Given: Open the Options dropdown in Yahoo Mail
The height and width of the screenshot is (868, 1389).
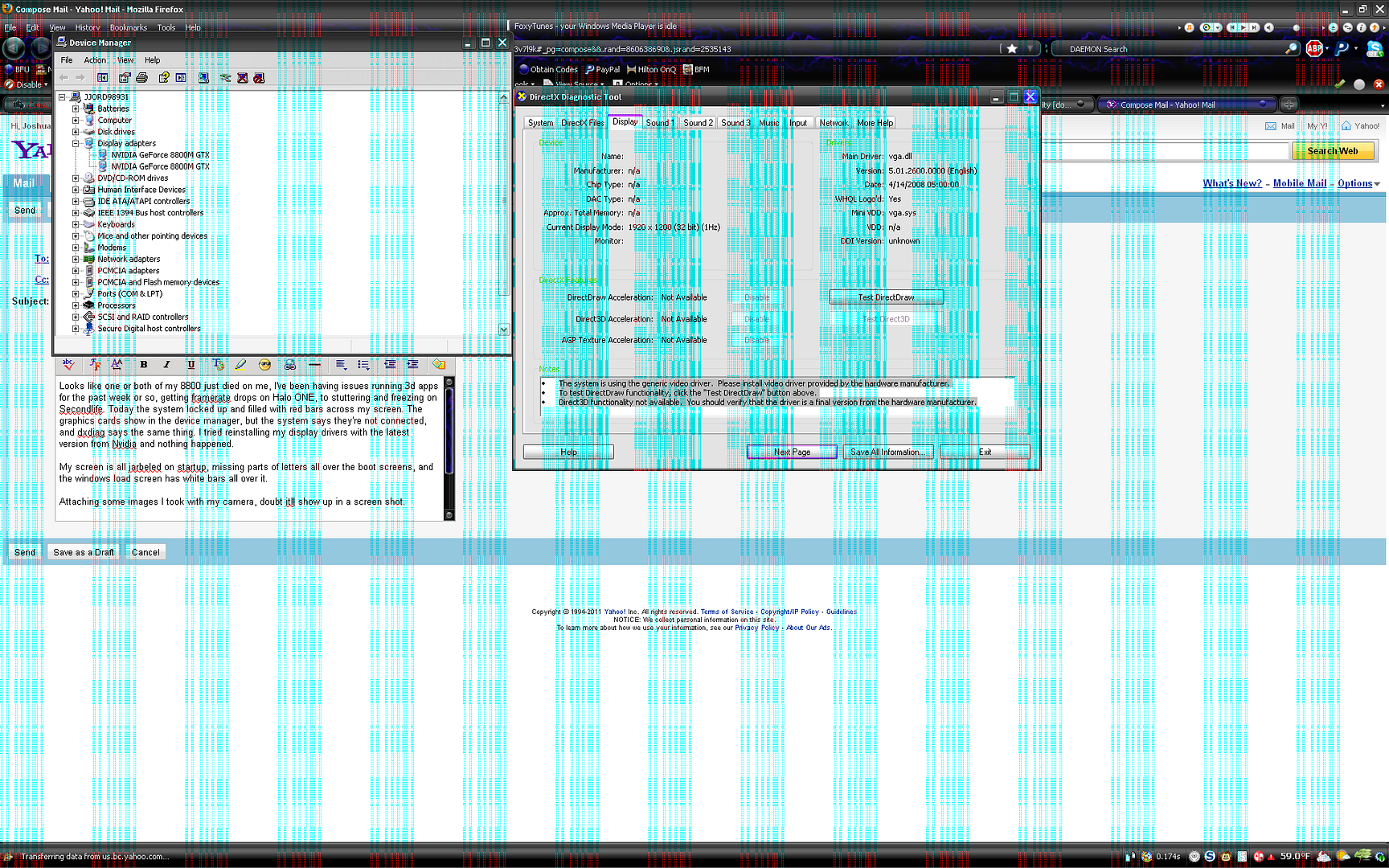Looking at the screenshot, I should tap(1358, 183).
